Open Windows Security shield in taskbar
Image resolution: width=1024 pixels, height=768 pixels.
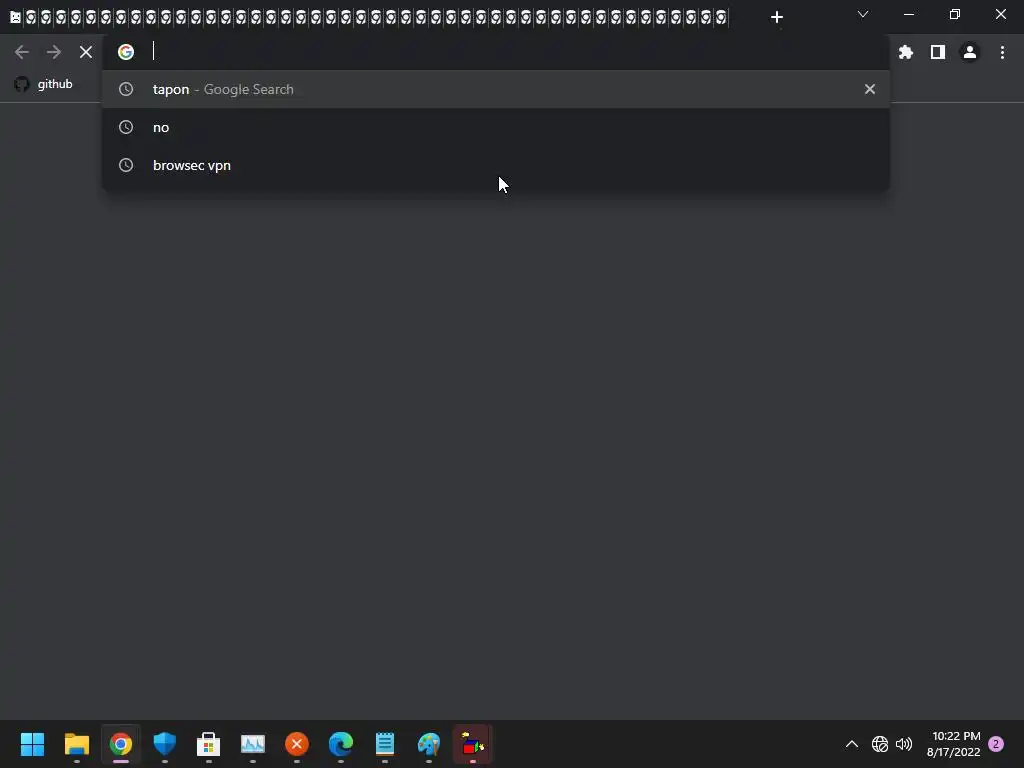coord(165,744)
